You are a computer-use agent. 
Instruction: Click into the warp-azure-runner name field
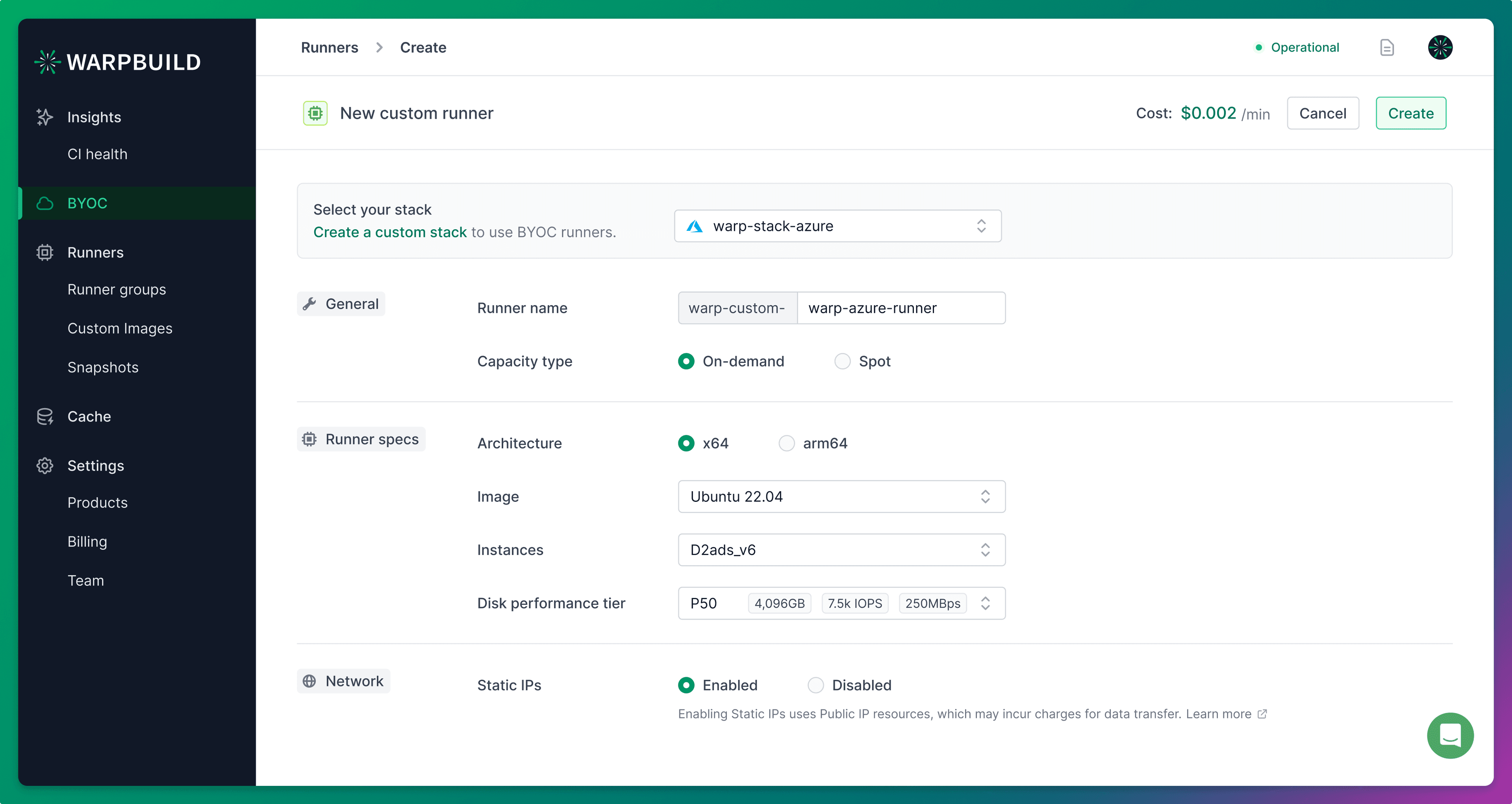(901, 308)
